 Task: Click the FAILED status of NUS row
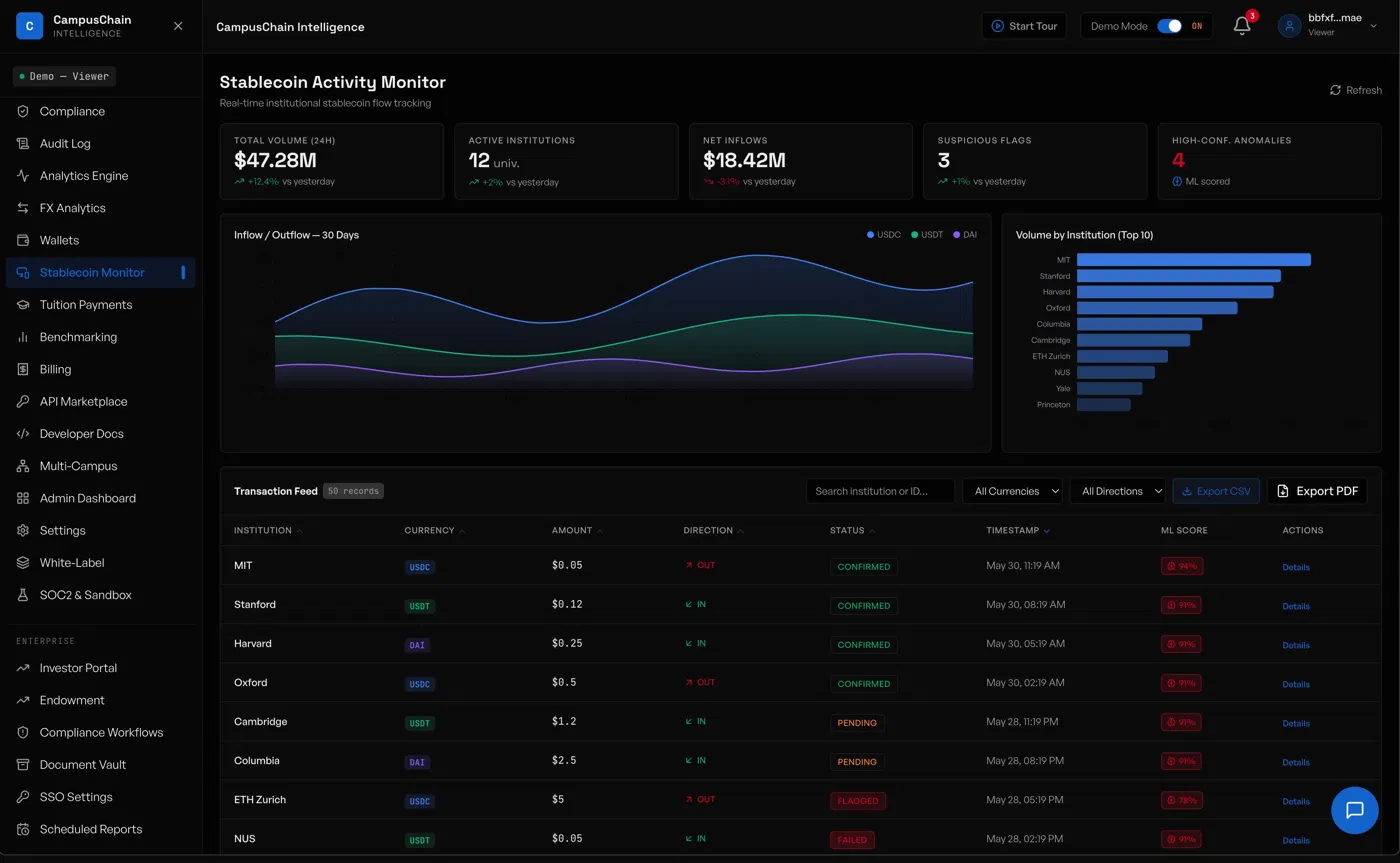coord(852,840)
